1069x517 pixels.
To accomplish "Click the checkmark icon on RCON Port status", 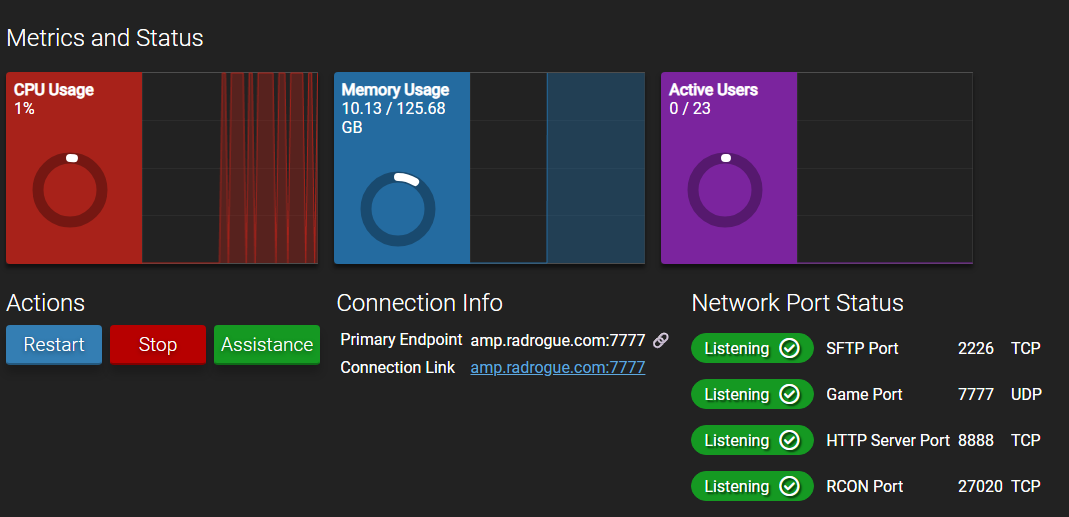I will click(789, 486).
